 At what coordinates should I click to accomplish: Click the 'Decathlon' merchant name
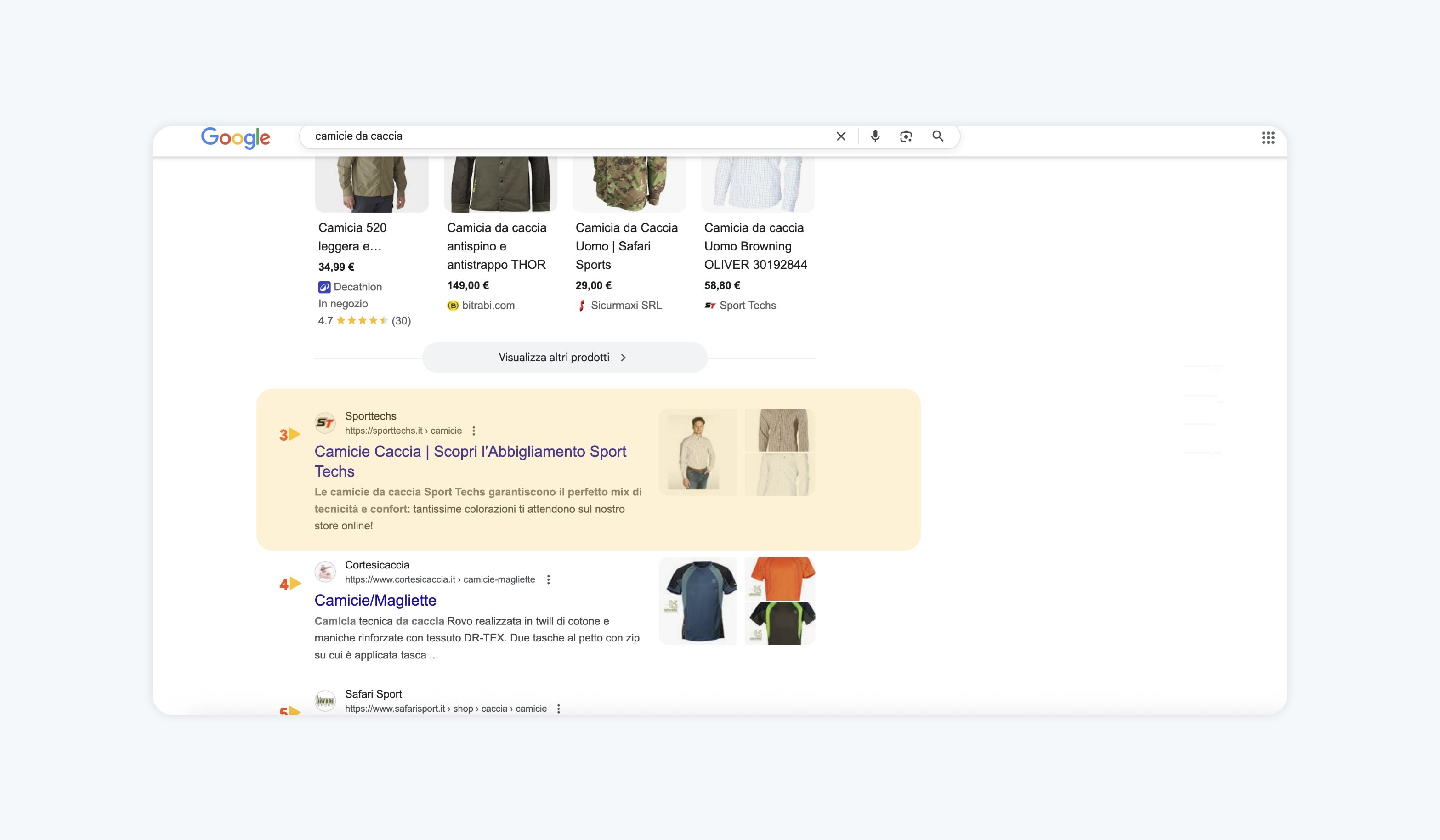point(358,287)
